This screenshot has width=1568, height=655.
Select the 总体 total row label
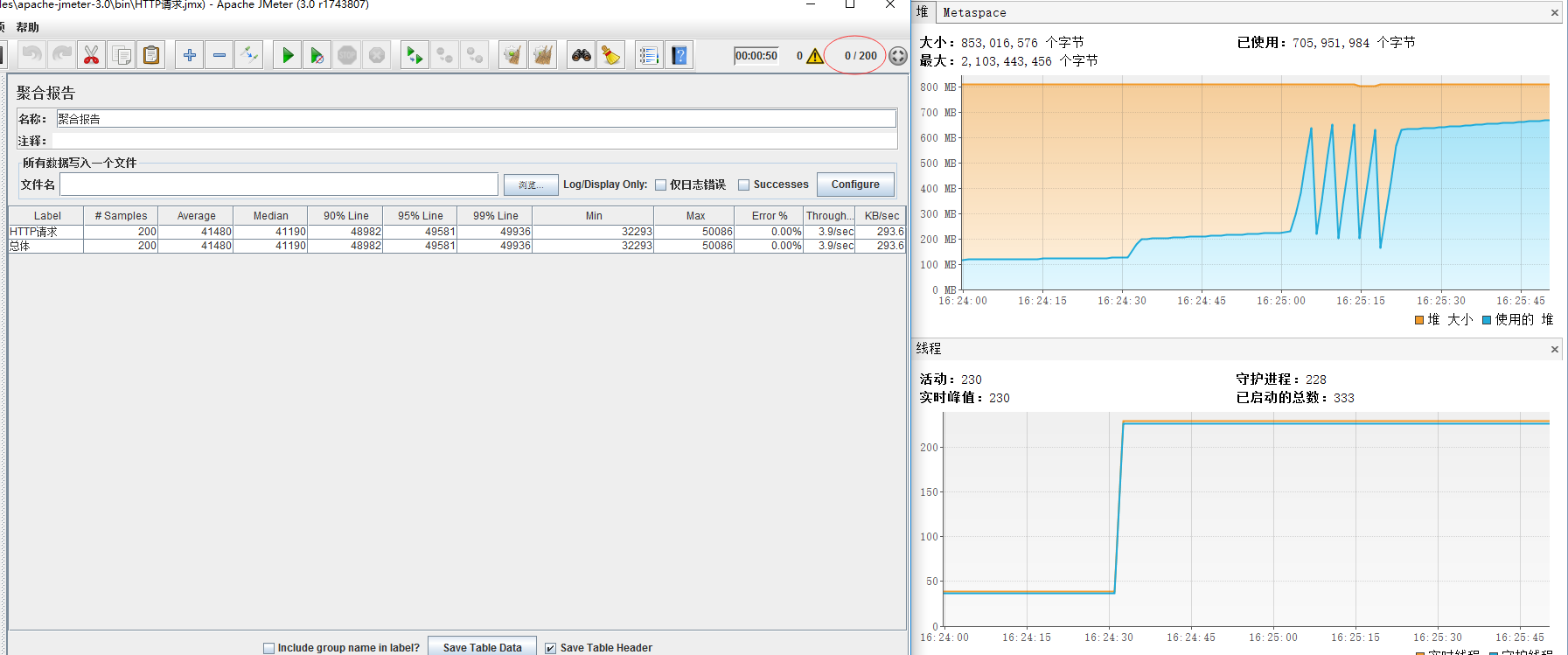pos(19,246)
